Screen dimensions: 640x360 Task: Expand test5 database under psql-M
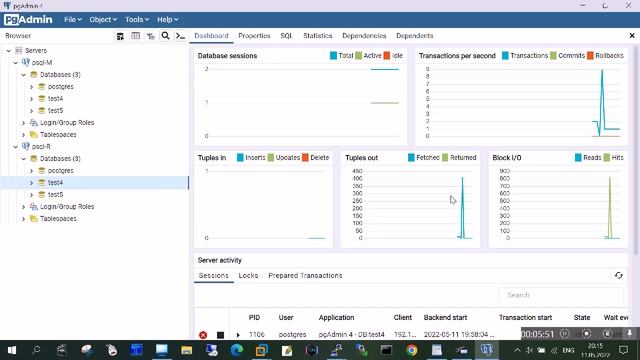(x=31, y=111)
